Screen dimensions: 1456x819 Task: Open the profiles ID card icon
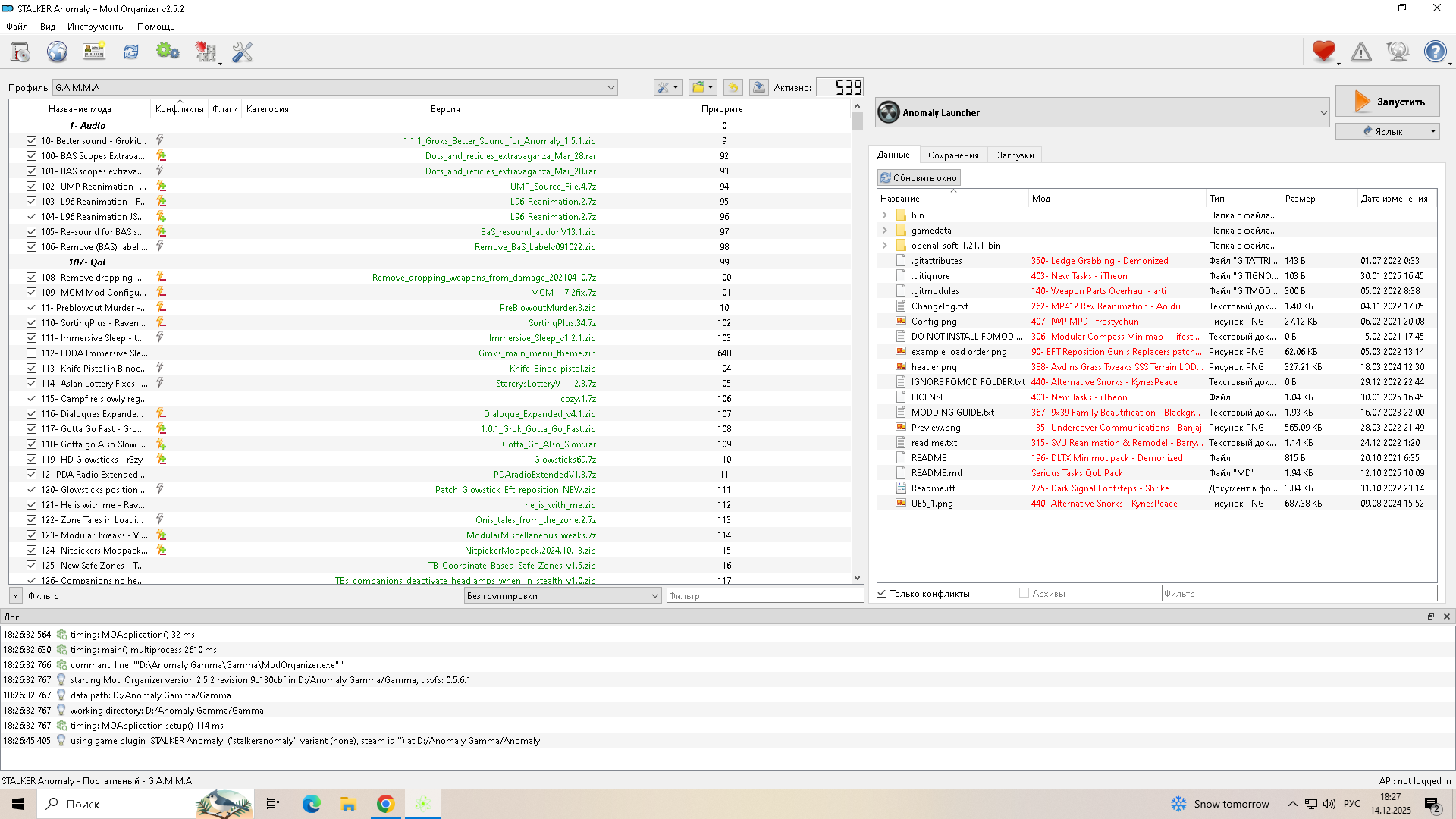94,52
